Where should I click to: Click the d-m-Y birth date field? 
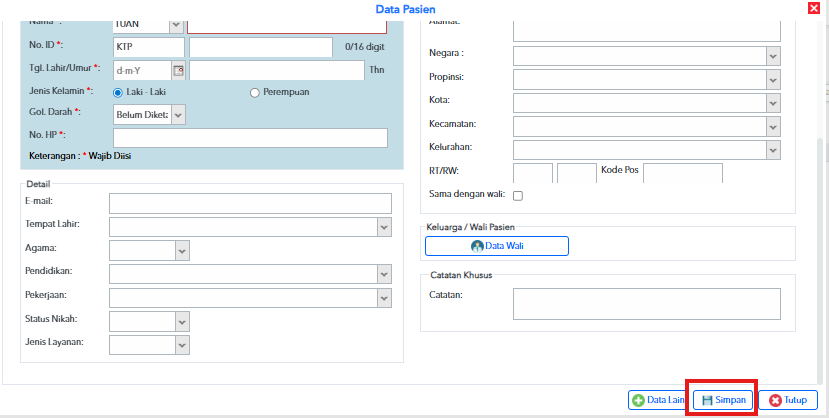point(143,70)
